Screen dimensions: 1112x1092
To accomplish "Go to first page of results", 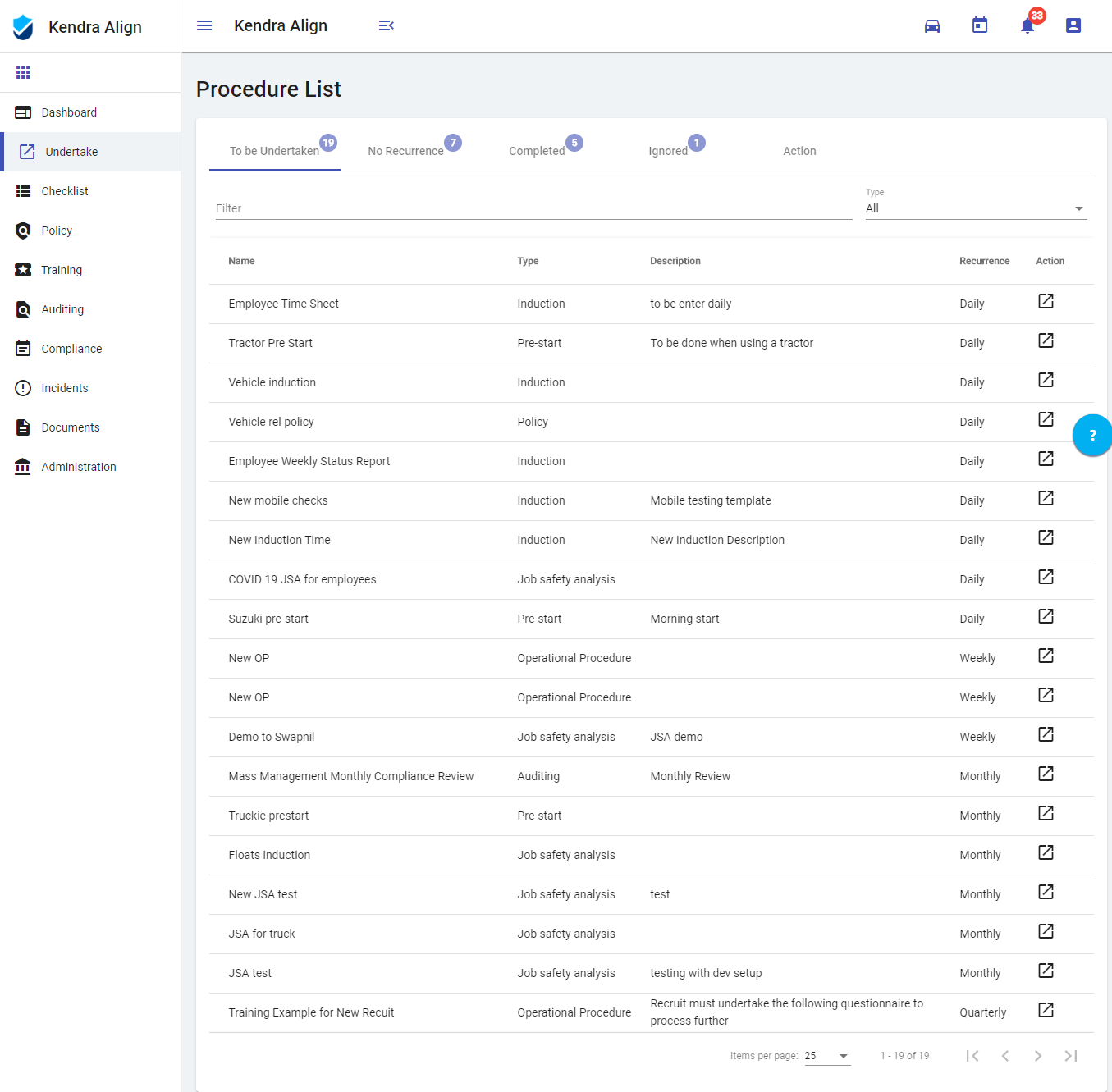I will coord(972,1056).
